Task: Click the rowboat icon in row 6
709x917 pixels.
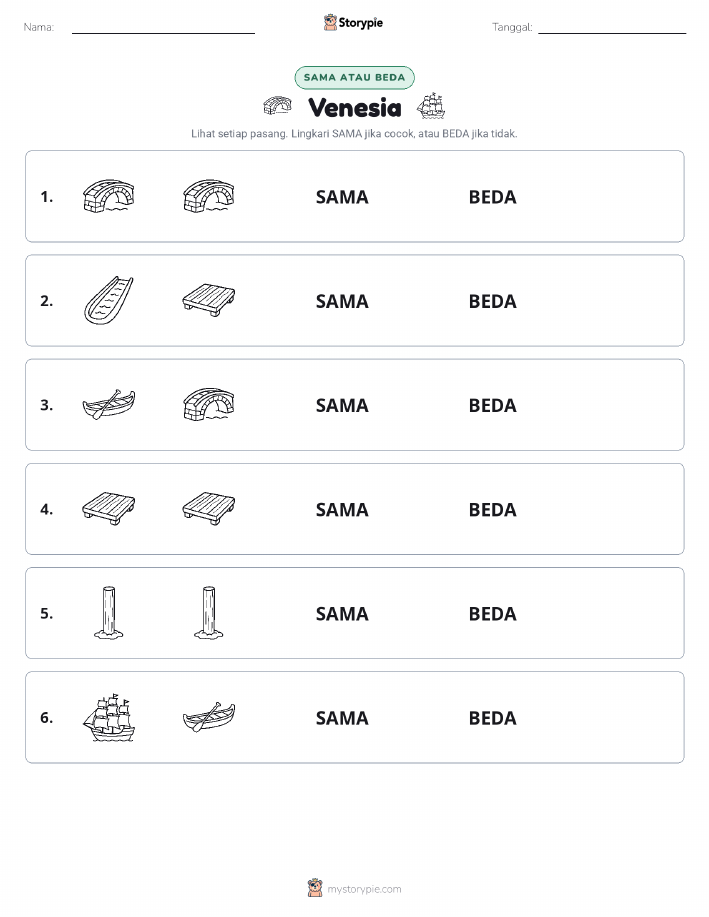Action: pyautogui.click(x=209, y=718)
